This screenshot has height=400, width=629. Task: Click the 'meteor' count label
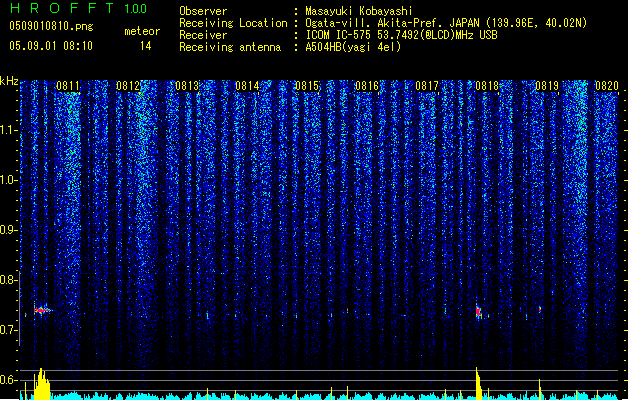click(142, 31)
